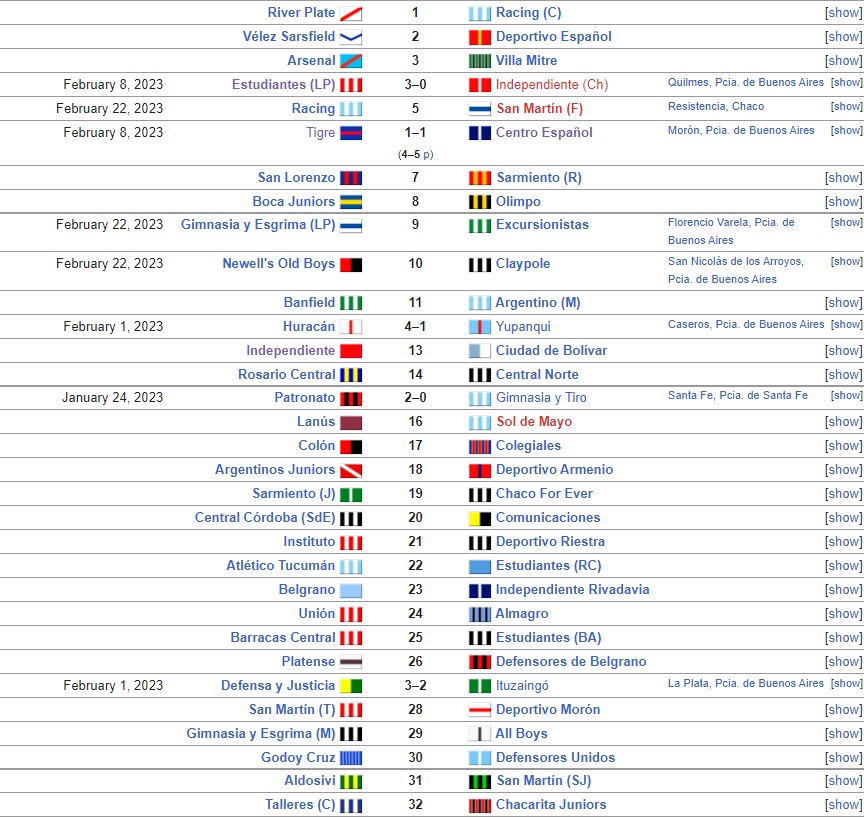Open the Gimnasia y Esgrima (LP) link
The image size is (864, 817).
[x=258, y=225]
